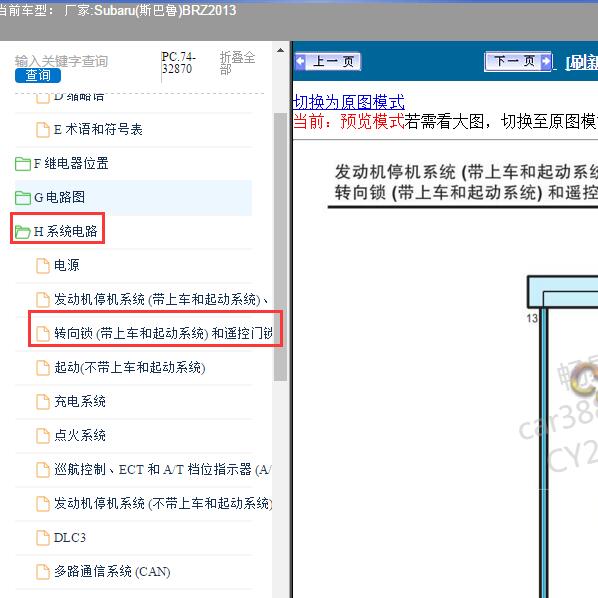This screenshot has height=598, width=598.
Task: Open the DLC3 entry
Action: [70, 538]
